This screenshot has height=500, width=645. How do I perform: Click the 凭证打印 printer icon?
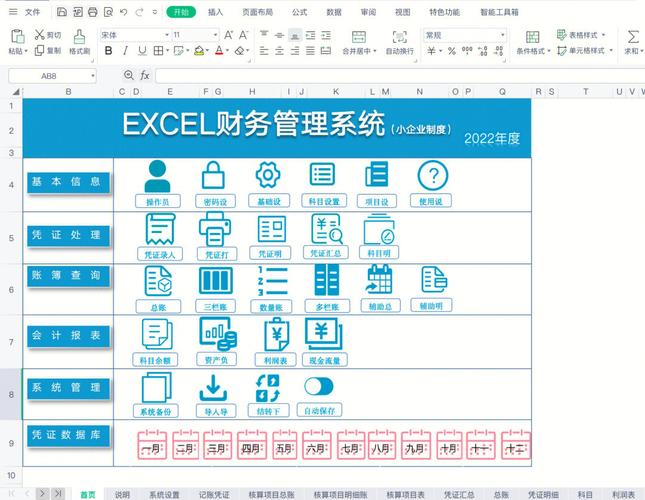click(x=215, y=229)
